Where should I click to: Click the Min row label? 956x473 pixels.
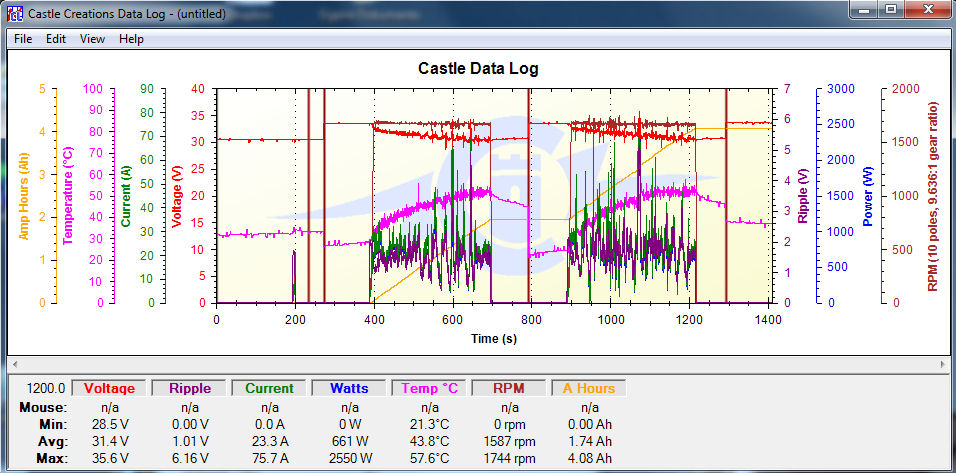click(x=54, y=424)
